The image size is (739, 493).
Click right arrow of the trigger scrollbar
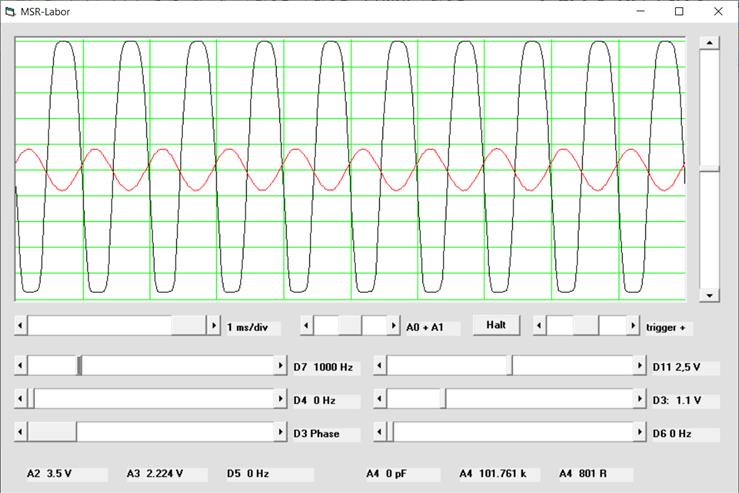(x=632, y=326)
